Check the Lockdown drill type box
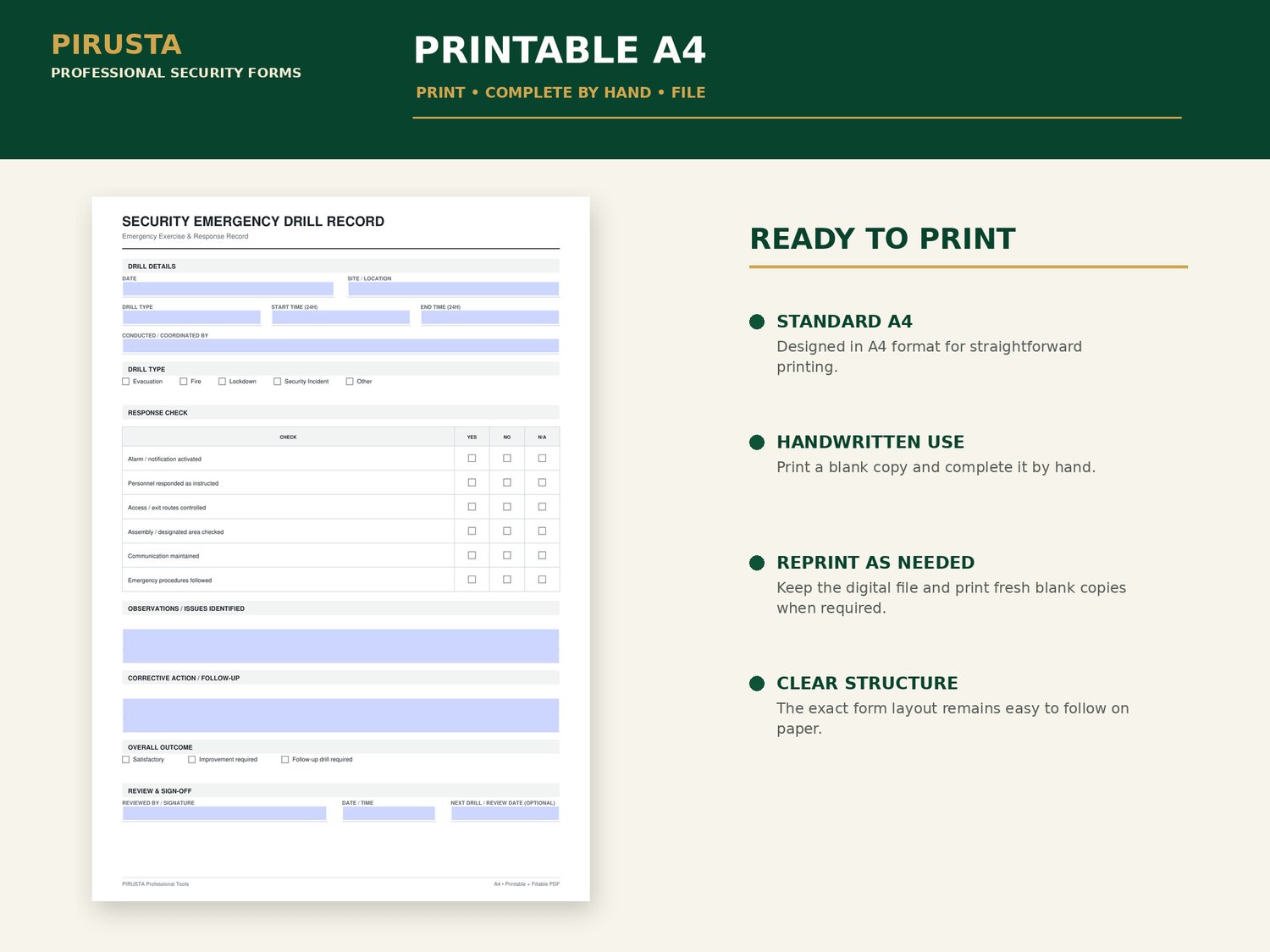 (x=223, y=382)
